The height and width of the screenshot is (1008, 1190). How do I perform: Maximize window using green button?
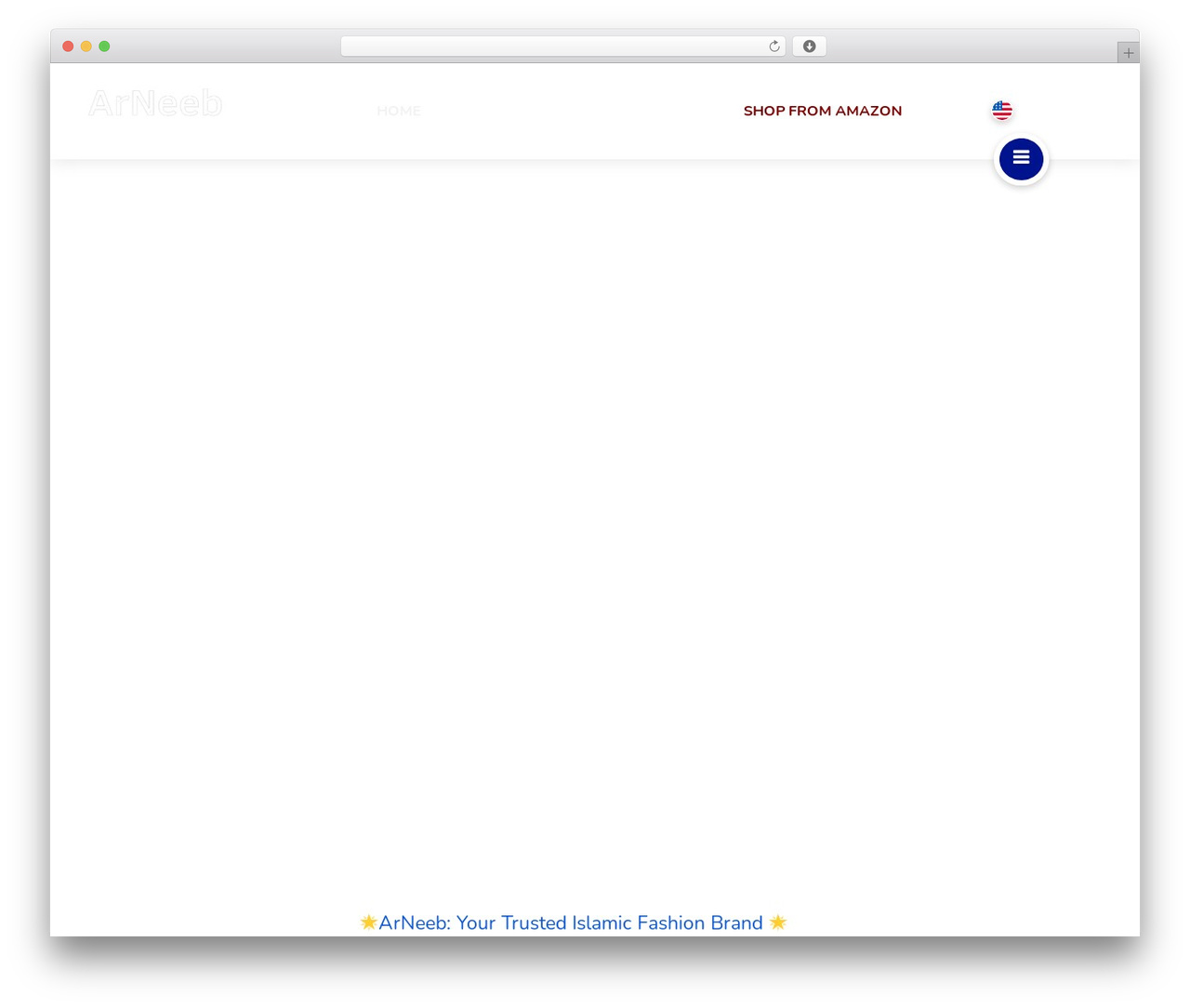104,46
